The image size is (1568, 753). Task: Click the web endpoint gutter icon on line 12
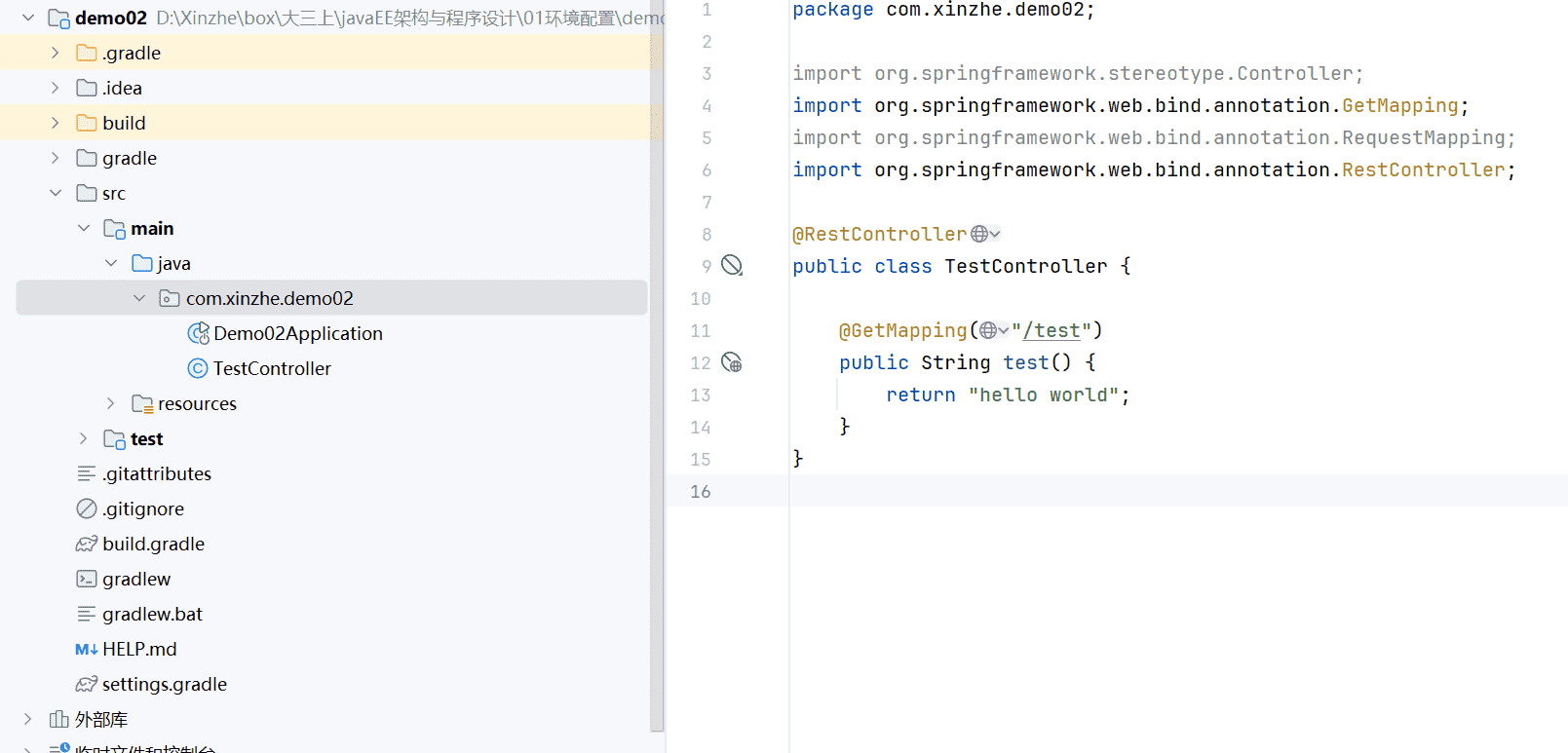point(732,362)
